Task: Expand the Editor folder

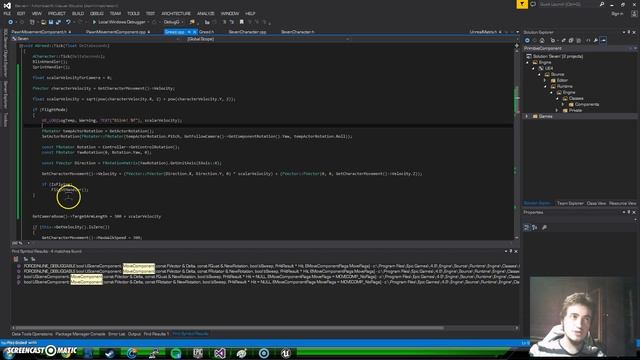Action: click(x=546, y=80)
